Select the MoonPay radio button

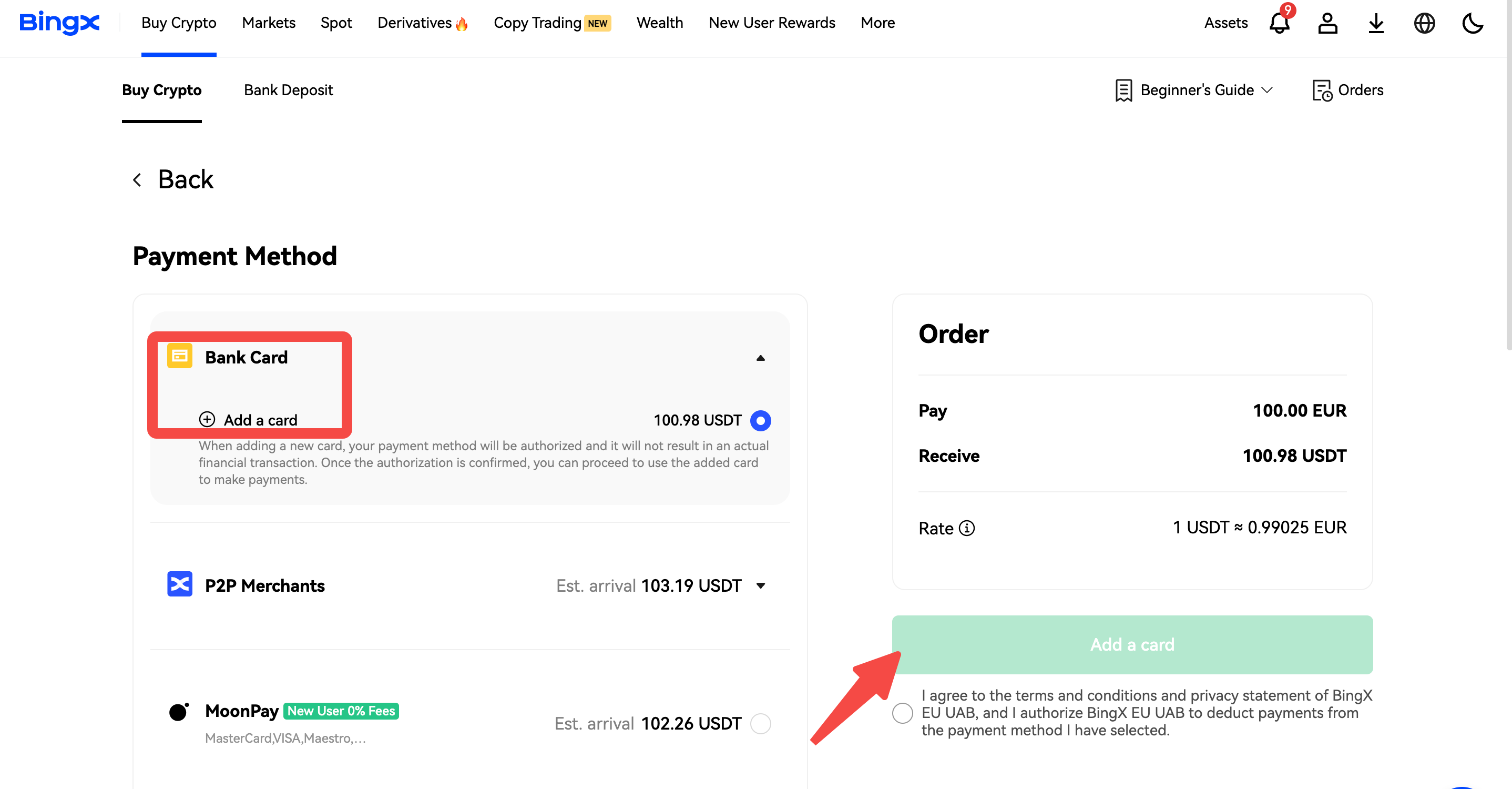(760, 723)
